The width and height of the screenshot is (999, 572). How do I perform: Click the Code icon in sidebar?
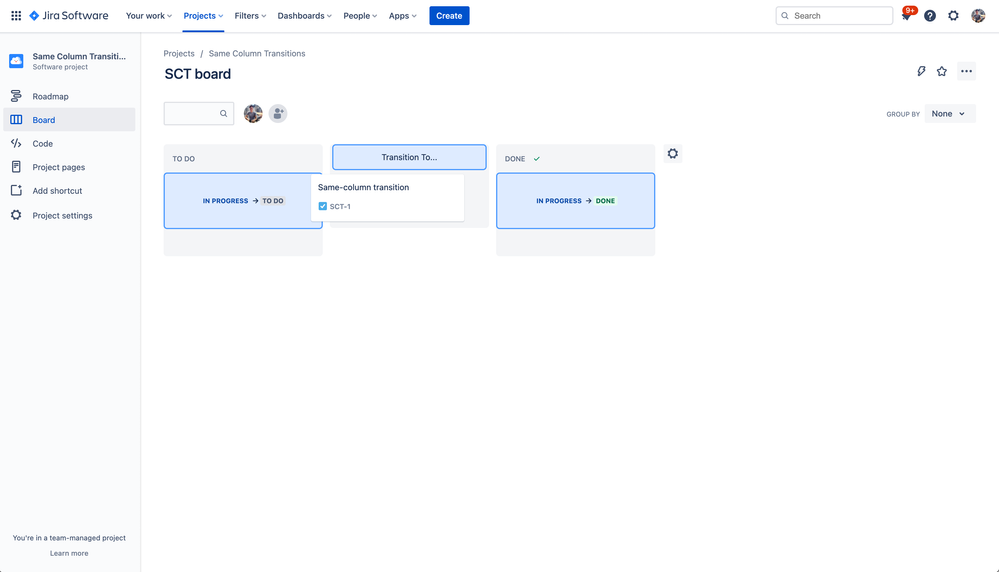point(16,143)
